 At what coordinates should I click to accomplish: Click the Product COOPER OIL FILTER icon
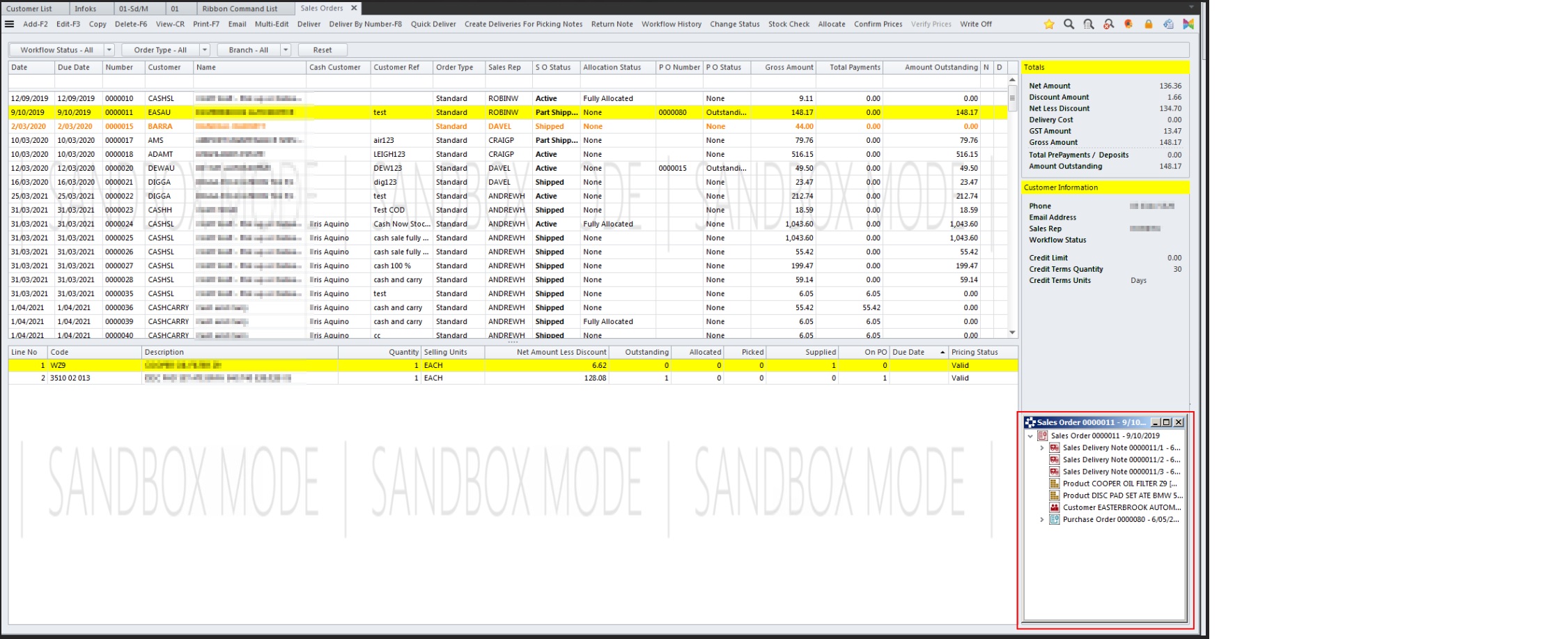point(1055,484)
